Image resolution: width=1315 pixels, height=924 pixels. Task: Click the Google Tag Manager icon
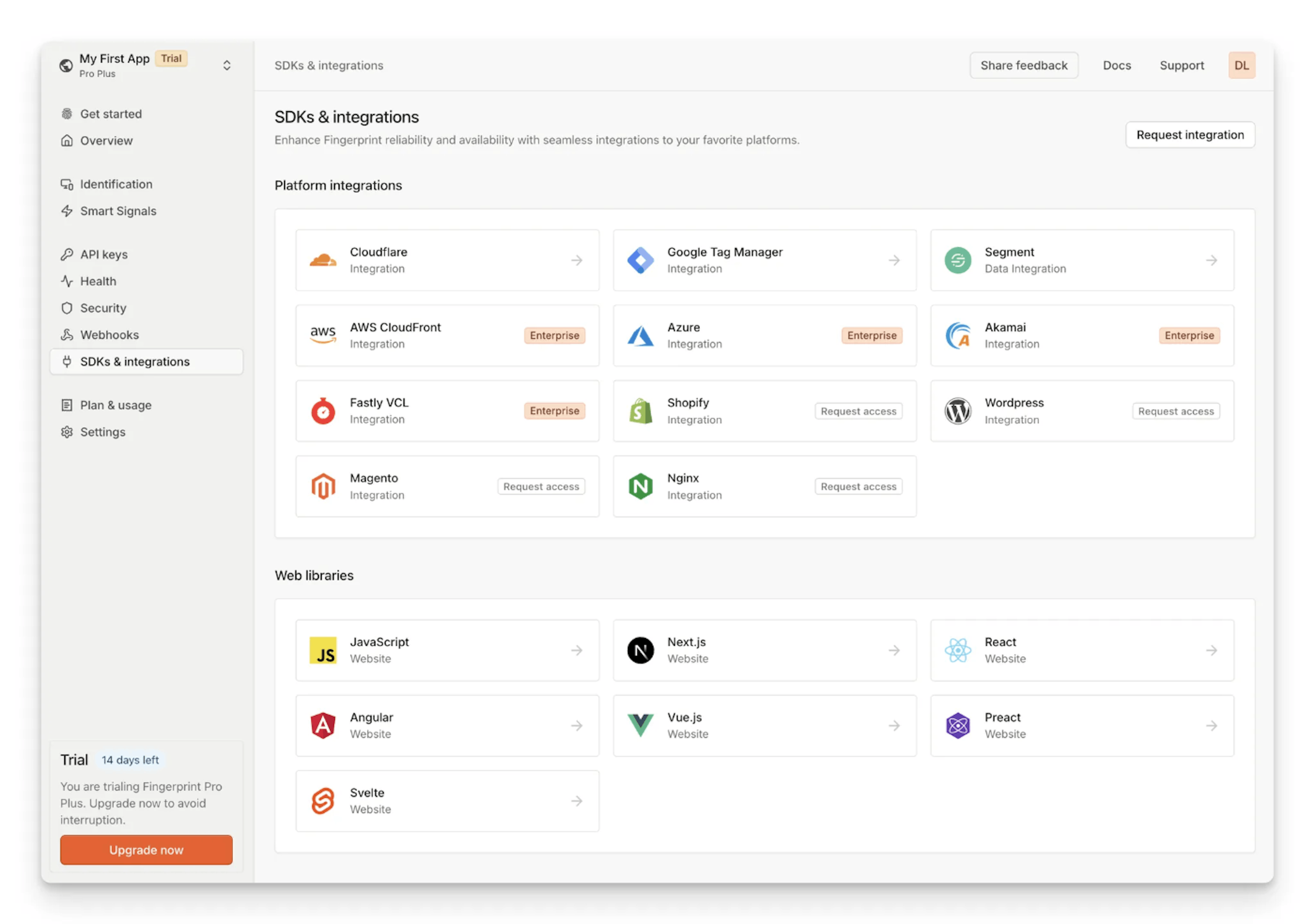click(x=640, y=261)
